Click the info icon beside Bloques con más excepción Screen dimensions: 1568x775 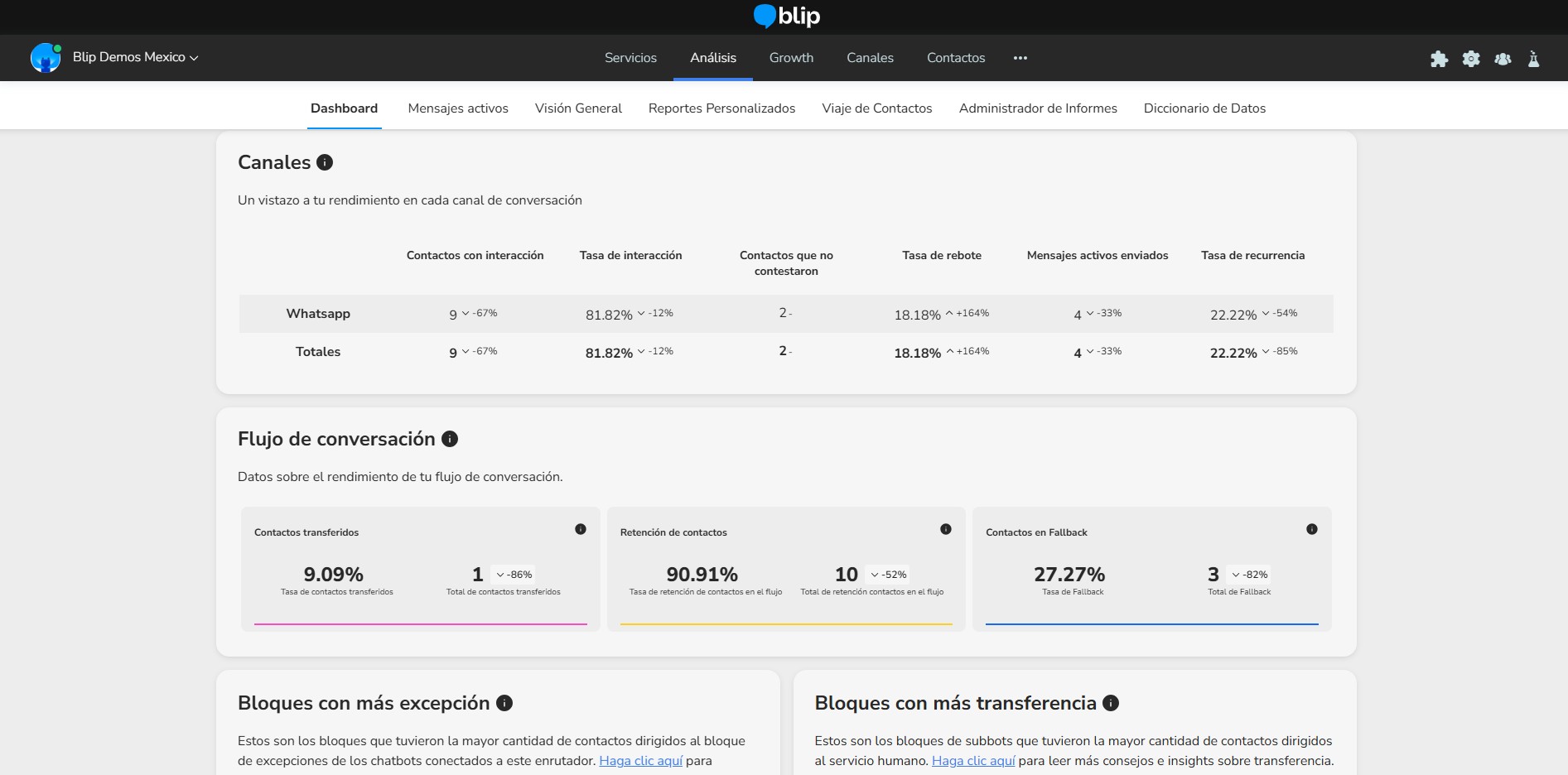click(x=503, y=703)
